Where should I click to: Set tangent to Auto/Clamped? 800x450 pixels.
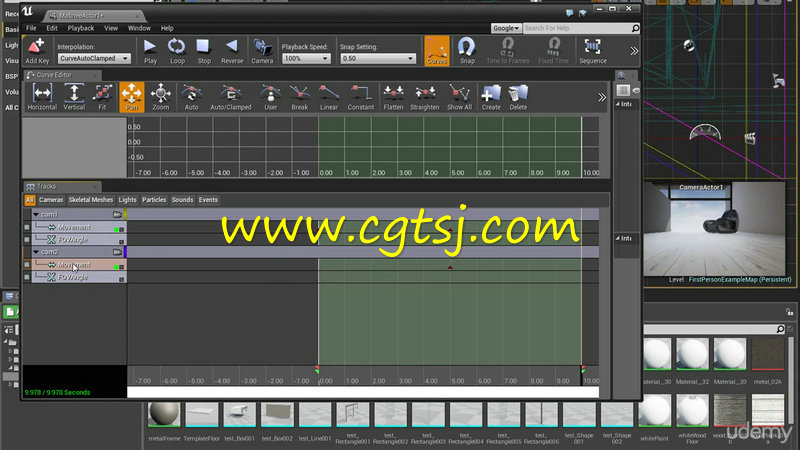[231, 97]
